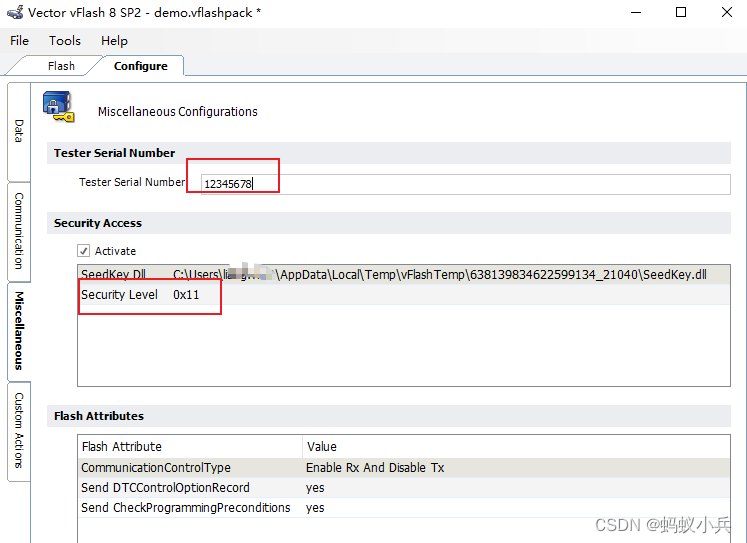
Task: Select the Security Level row label
Action: pyautogui.click(x=119, y=295)
